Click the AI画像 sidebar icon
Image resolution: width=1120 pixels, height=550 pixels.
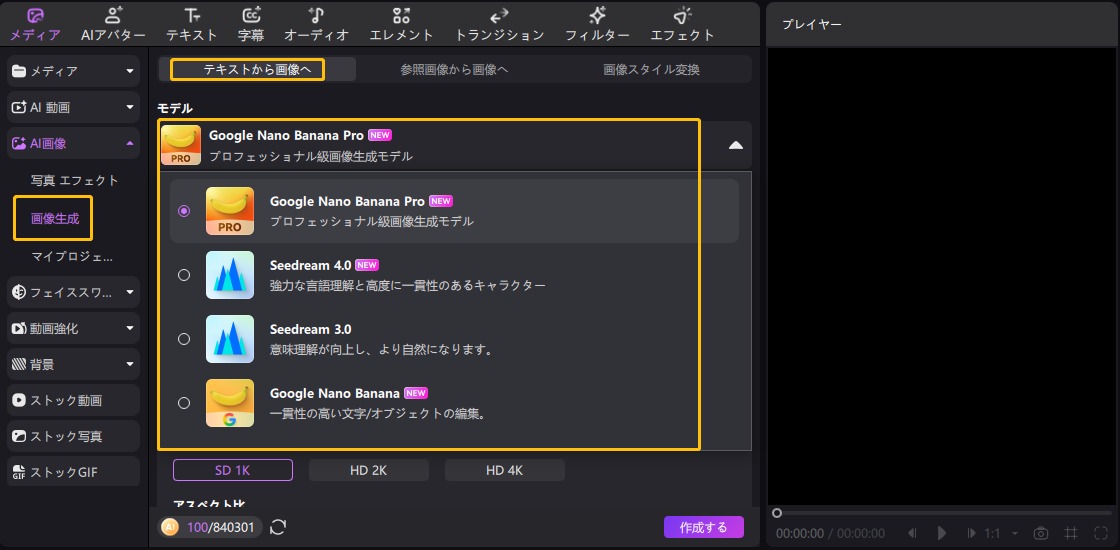point(19,144)
